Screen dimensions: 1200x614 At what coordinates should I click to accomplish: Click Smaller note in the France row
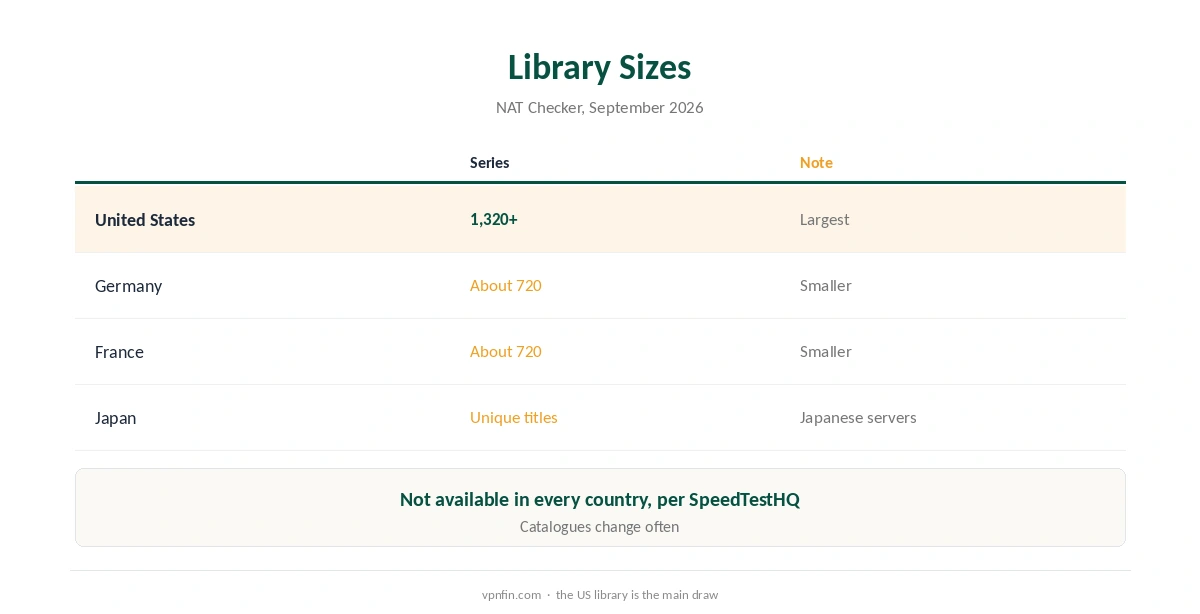(x=826, y=351)
